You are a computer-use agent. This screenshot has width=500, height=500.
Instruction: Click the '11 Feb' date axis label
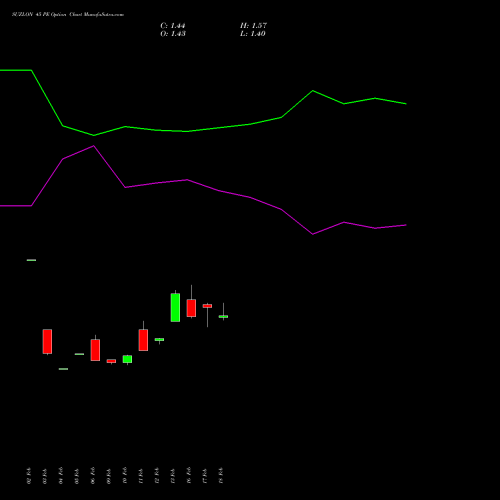(141, 476)
